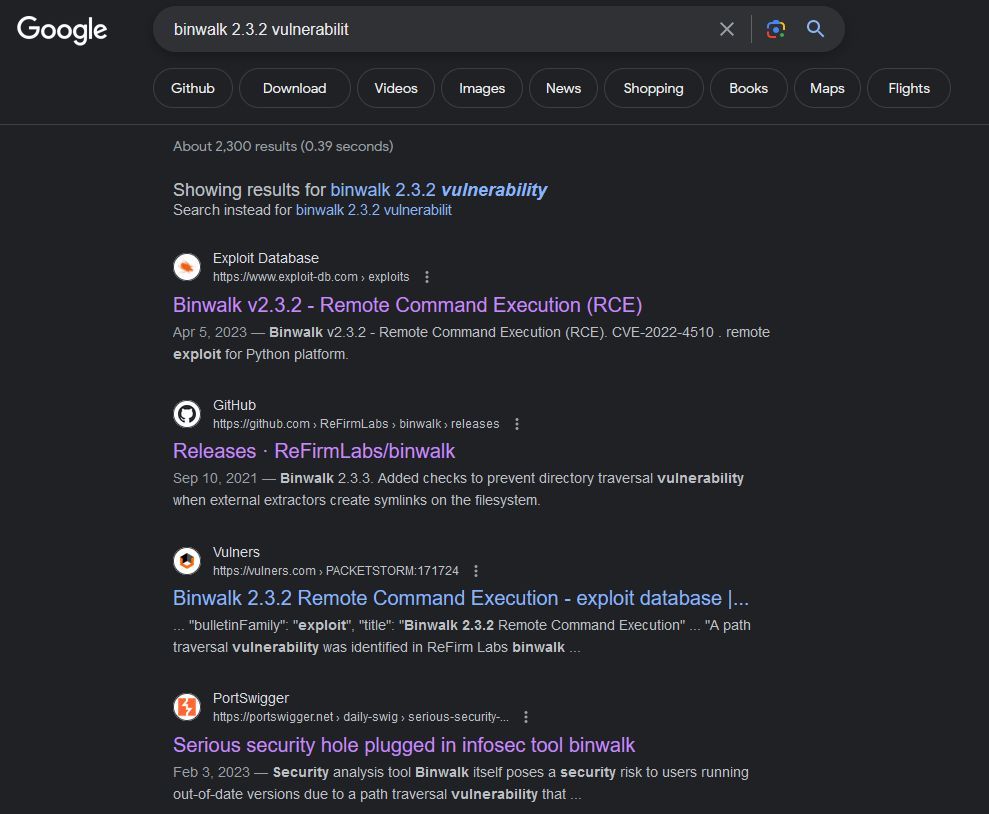Open the three-dot menu for Vulners result
The width and height of the screenshot is (989, 814).
click(476, 571)
